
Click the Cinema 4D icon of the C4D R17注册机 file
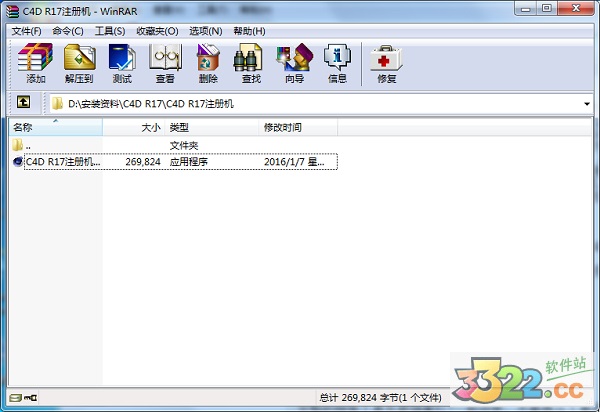pyautogui.click(x=18, y=161)
